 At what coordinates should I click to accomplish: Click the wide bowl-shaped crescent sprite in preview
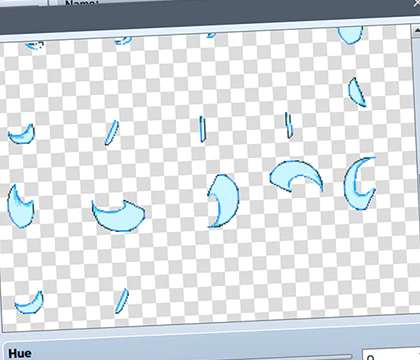[118, 216]
